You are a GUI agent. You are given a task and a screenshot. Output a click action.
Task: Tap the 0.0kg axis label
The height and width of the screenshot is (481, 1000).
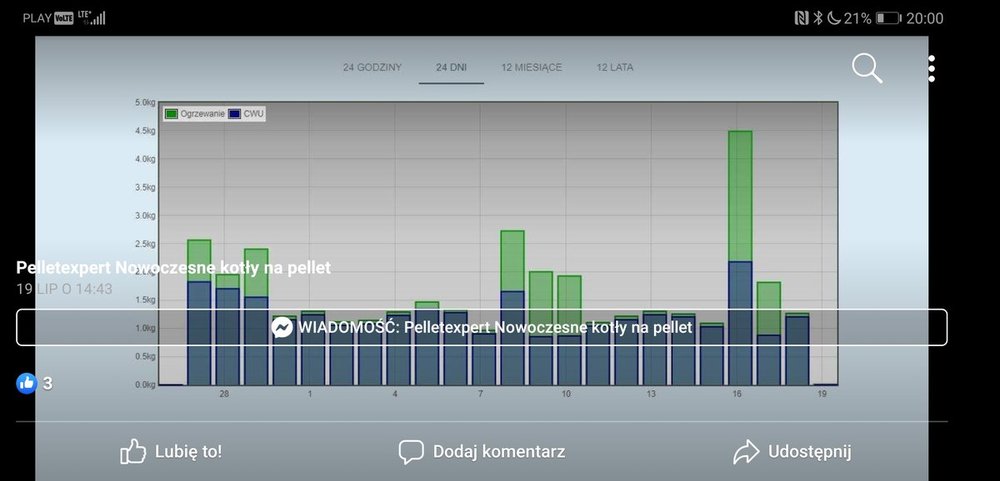click(145, 385)
